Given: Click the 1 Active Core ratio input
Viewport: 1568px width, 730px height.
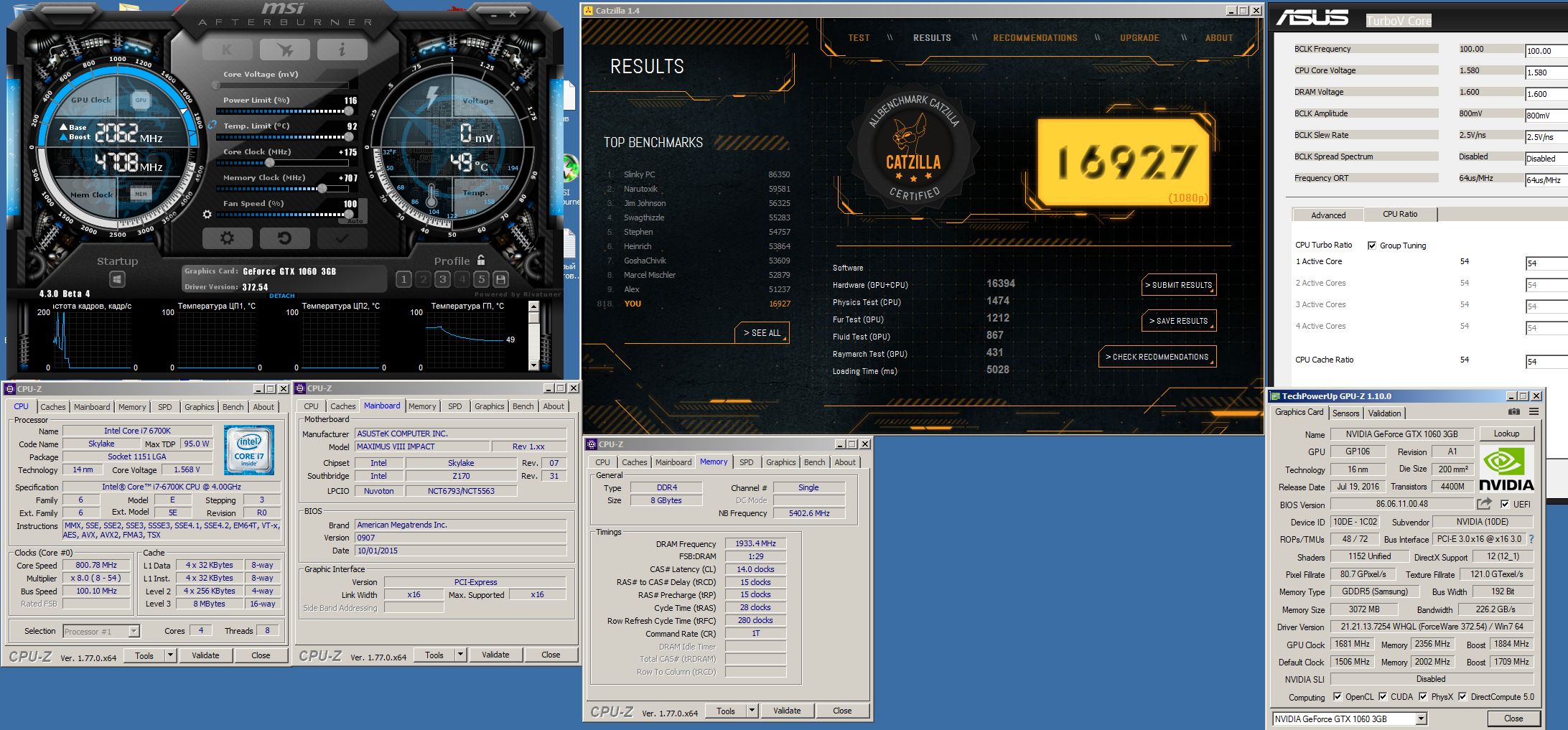Looking at the screenshot, I should pyautogui.click(x=1546, y=263).
